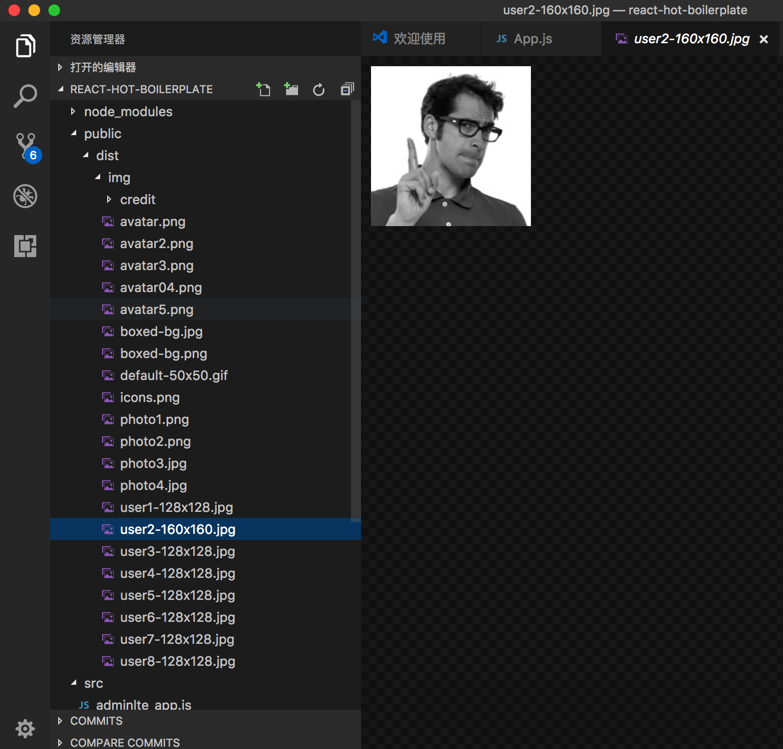The image size is (783, 749).
Task: Switch to the 欢迎使用 tab
Action: point(420,38)
